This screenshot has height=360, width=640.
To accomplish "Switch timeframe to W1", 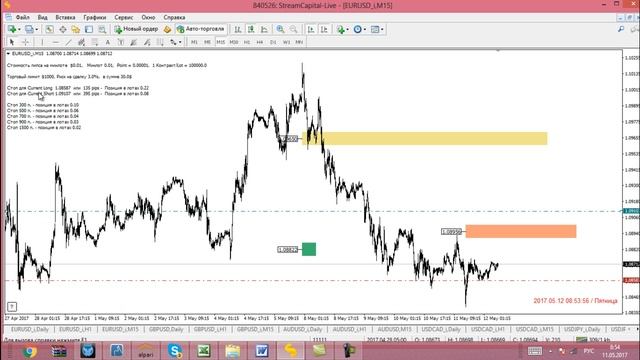I will click(x=286, y=42).
